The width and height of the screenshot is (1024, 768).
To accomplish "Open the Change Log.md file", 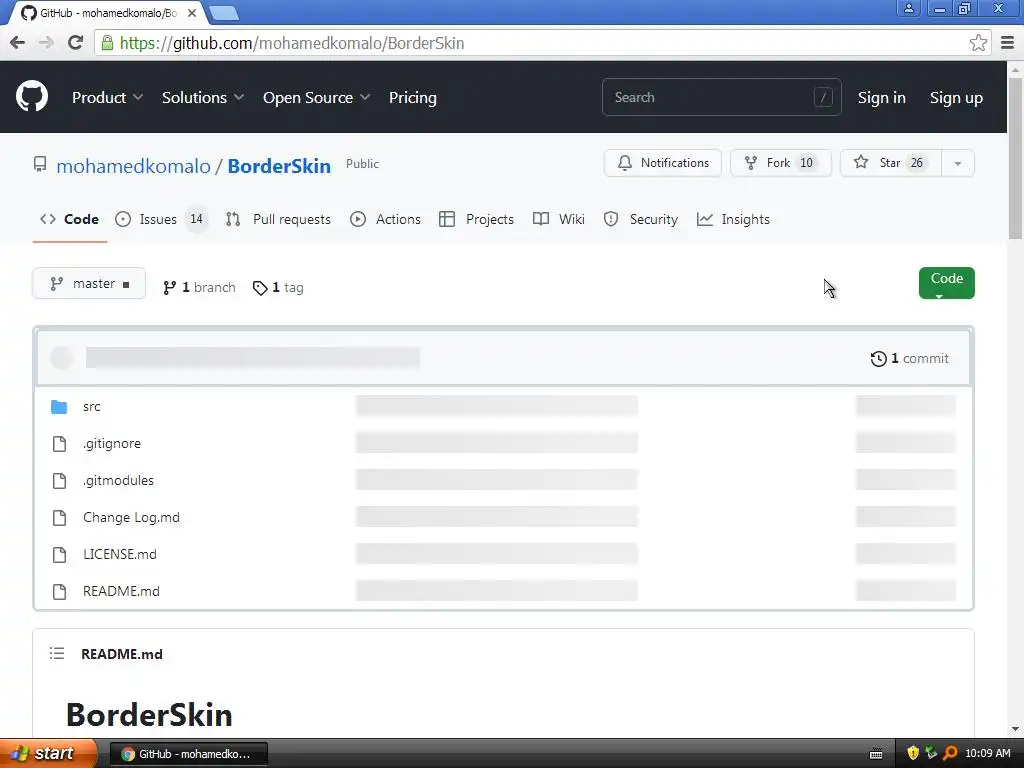I will (131, 517).
